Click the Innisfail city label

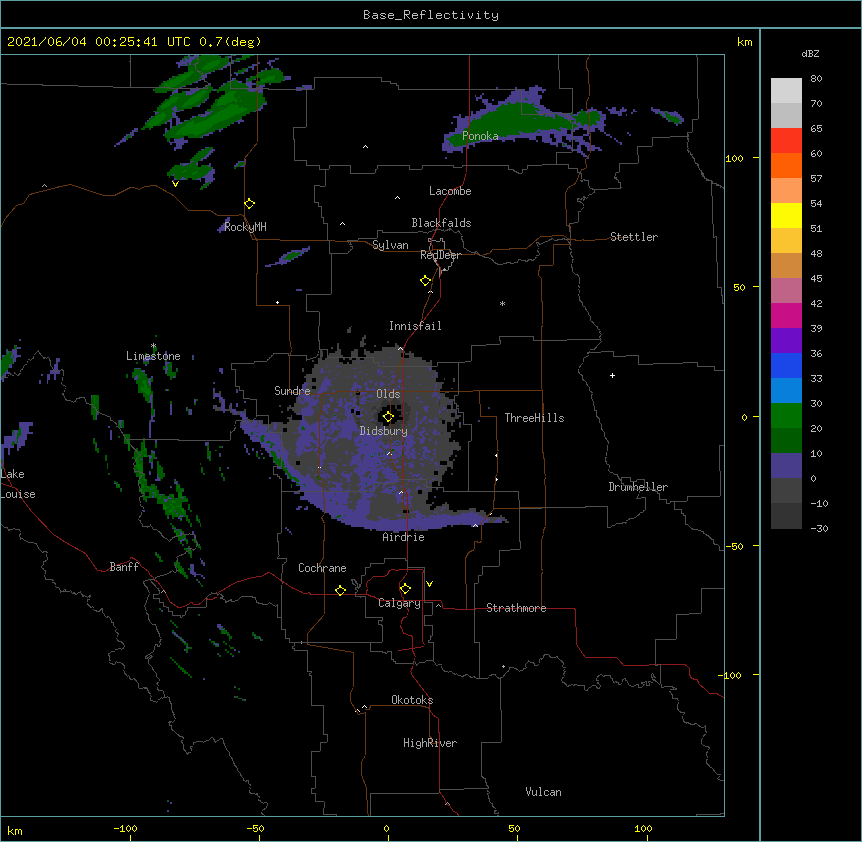tap(415, 326)
